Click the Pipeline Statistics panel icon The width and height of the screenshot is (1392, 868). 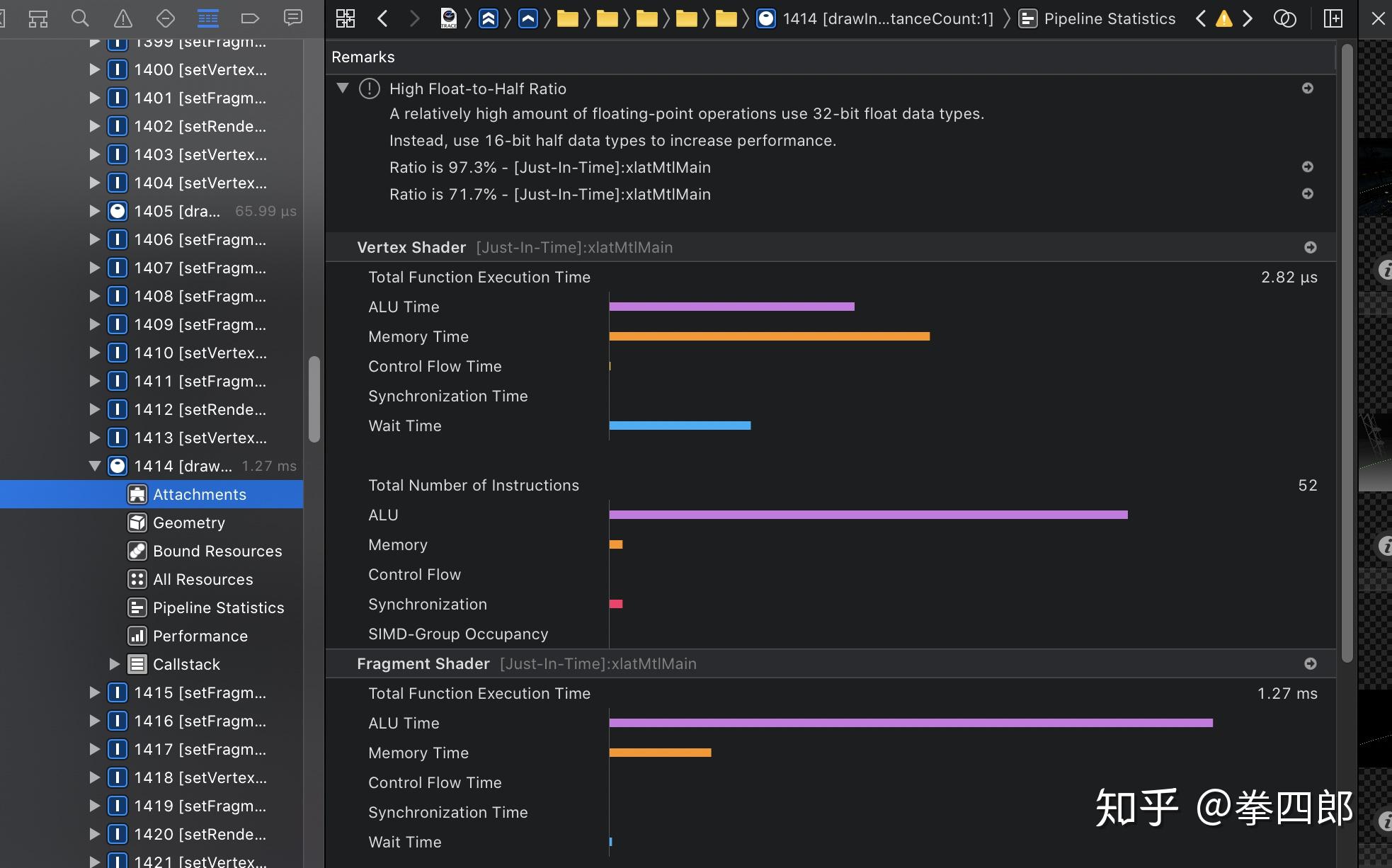pos(135,607)
